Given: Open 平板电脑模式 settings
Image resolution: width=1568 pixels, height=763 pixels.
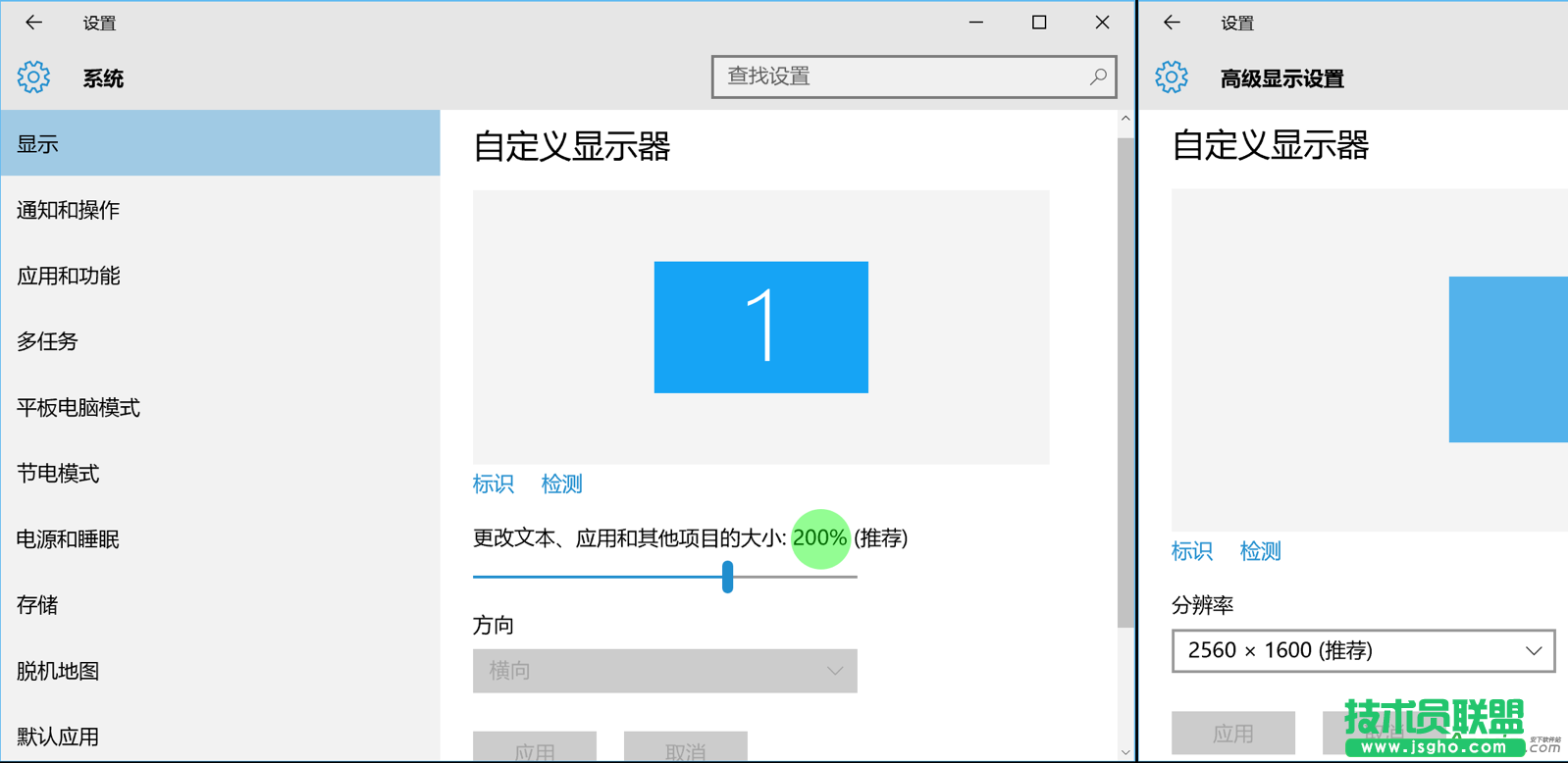Looking at the screenshot, I should pos(221,407).
